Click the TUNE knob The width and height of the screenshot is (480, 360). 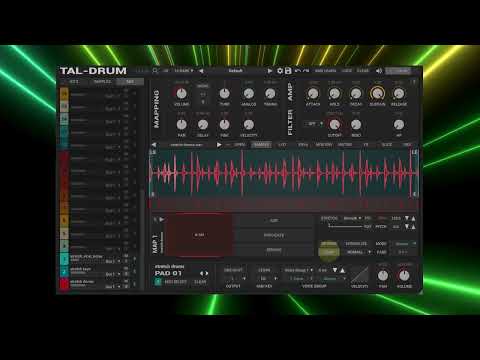tap(225, 94)
